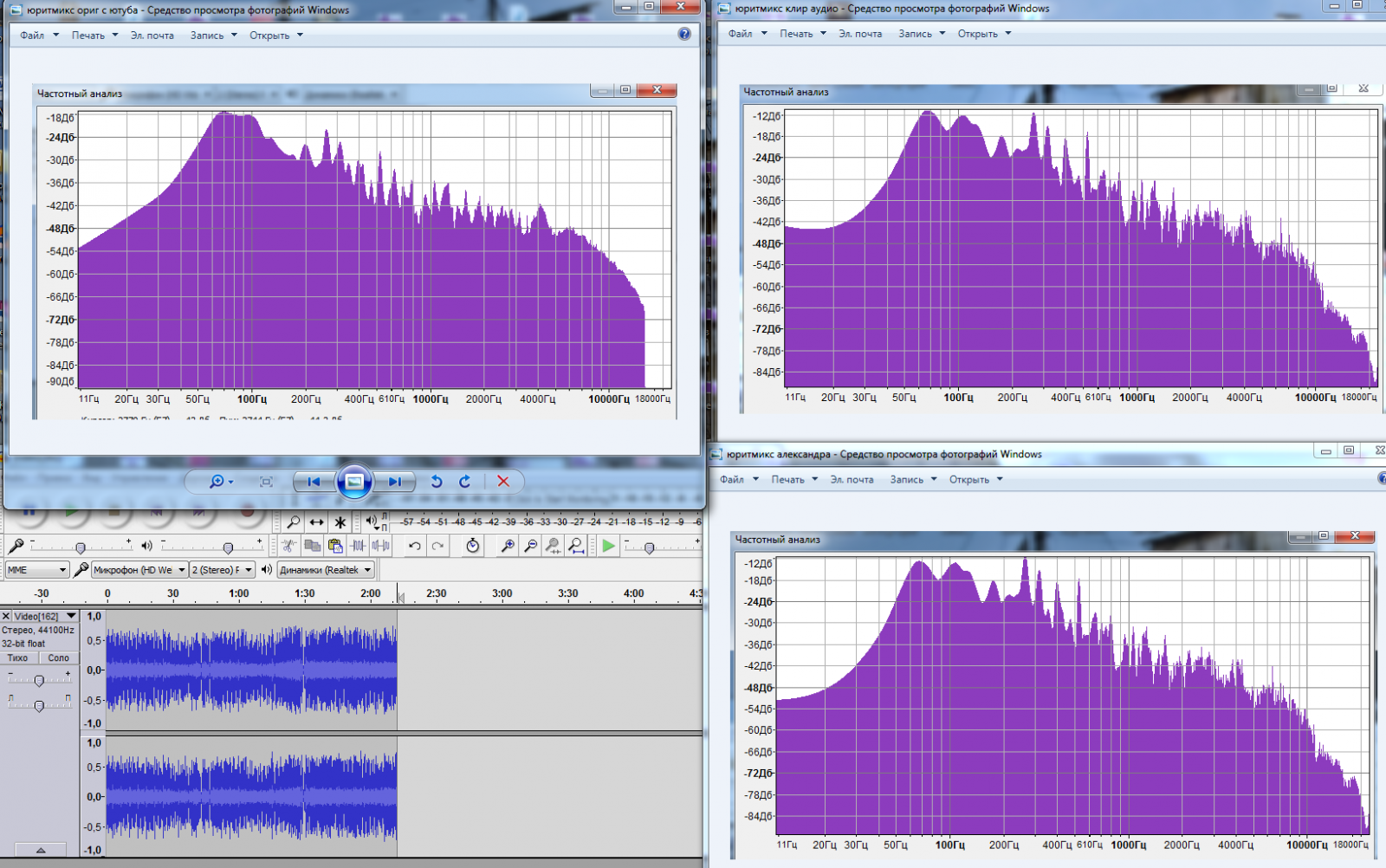Click upper channel waveform of Video[162]
This screenshot has width=1386, height=868.
[251, 670]
